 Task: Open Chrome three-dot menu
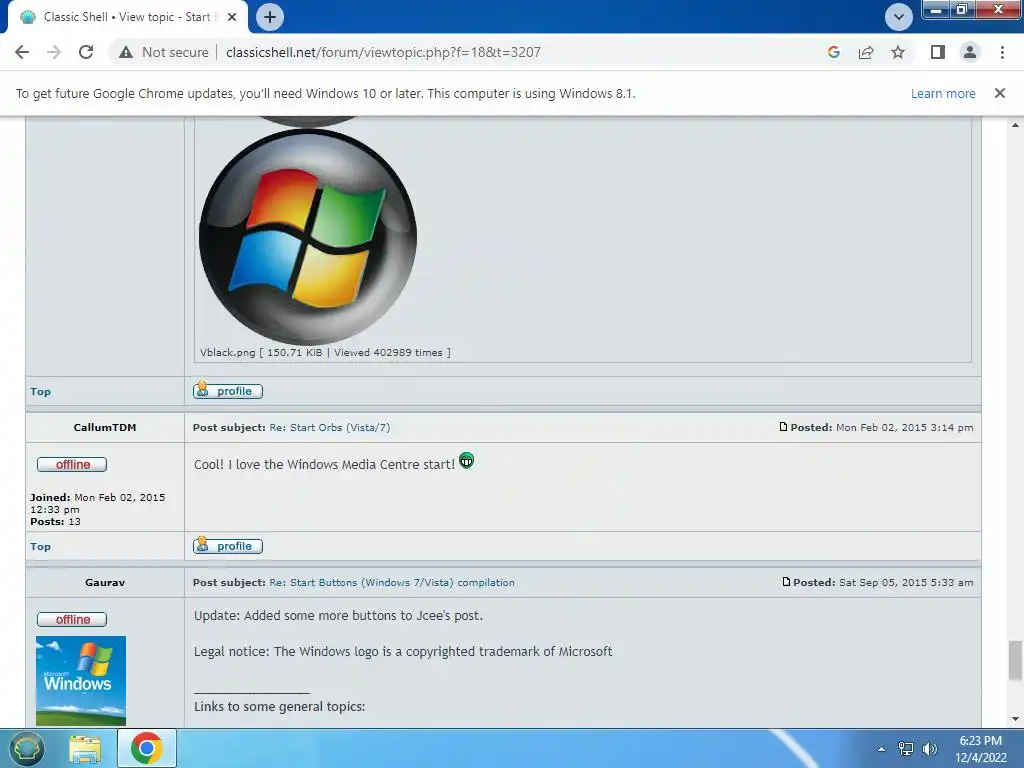coord(1002,52)
